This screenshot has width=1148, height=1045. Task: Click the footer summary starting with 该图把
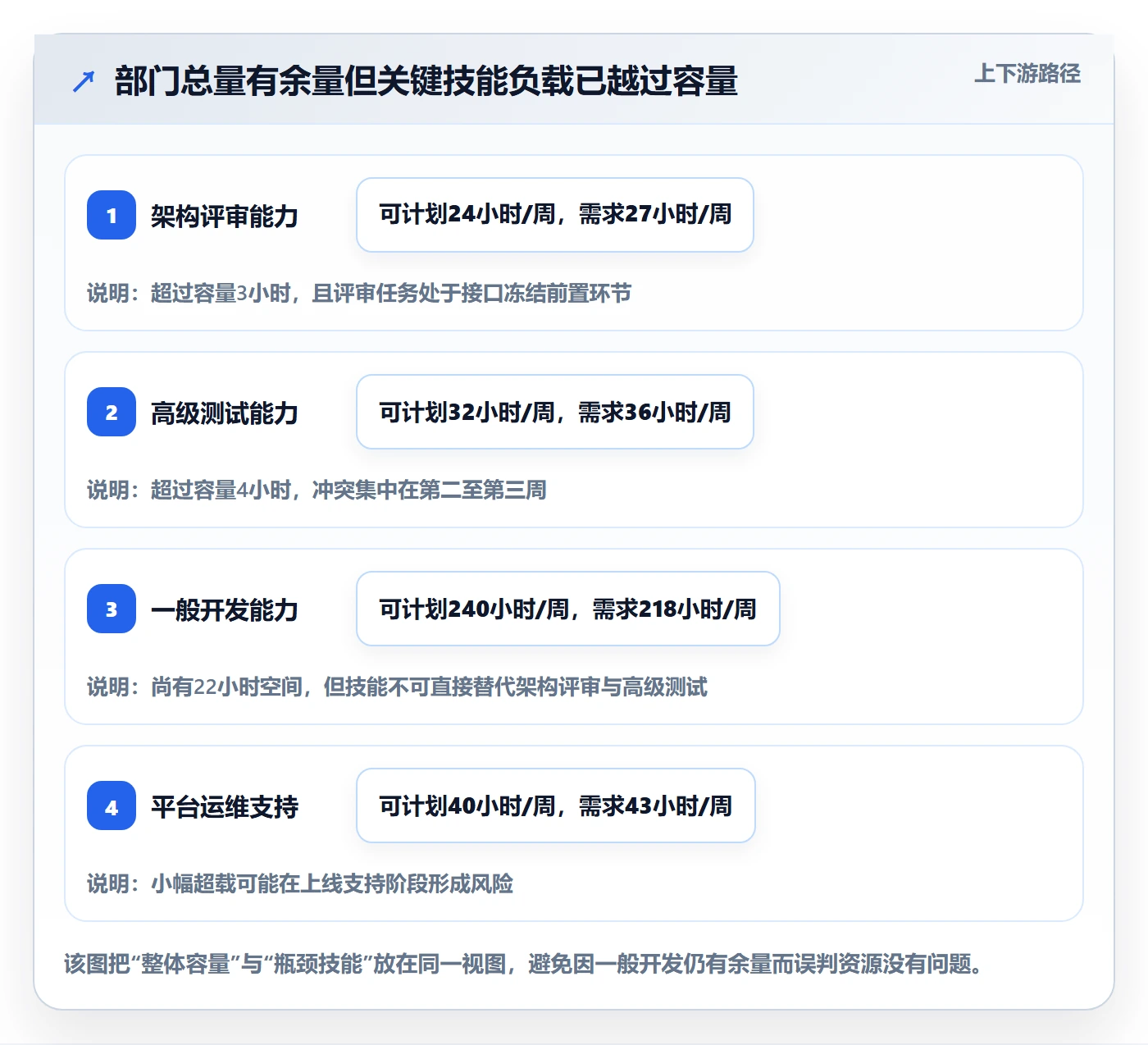[x=524, y=964]
